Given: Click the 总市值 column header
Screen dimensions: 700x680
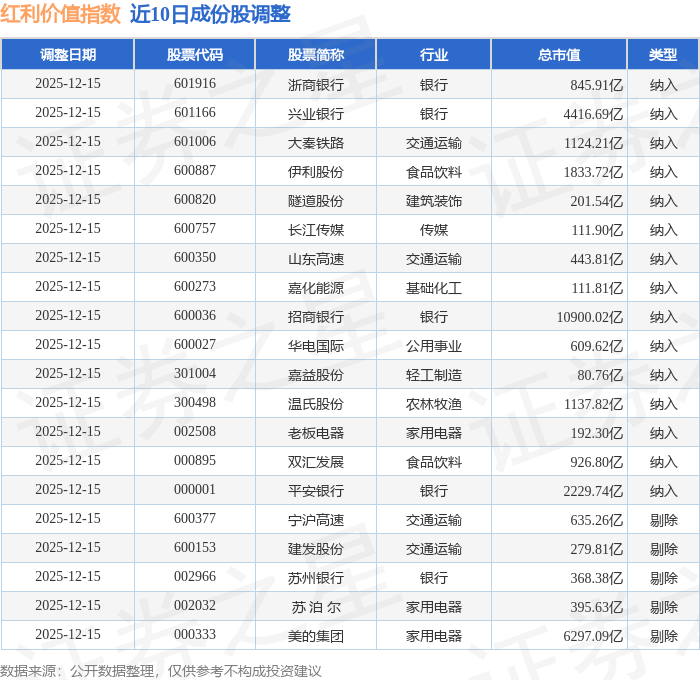Looking at the screenshot, I should point(559,54).
